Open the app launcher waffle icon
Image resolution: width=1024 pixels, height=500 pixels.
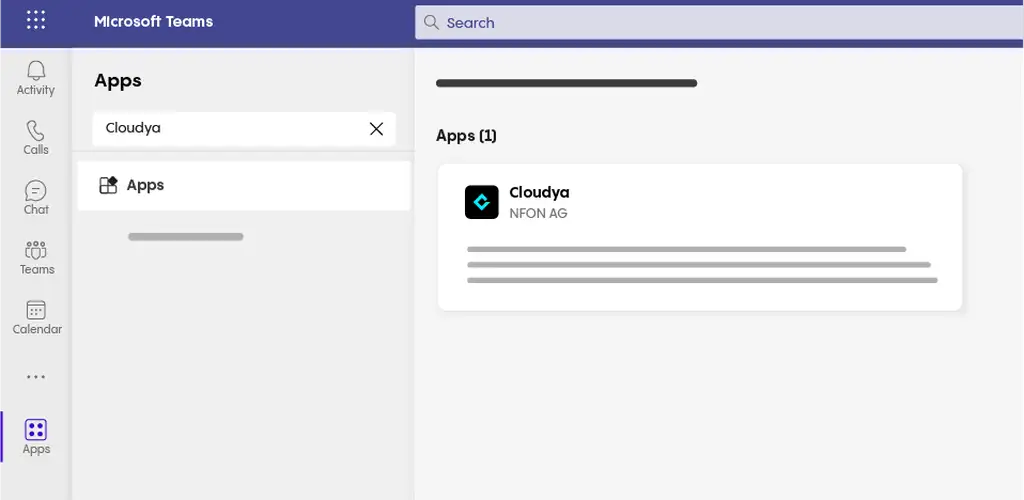[x=36, y=20]
